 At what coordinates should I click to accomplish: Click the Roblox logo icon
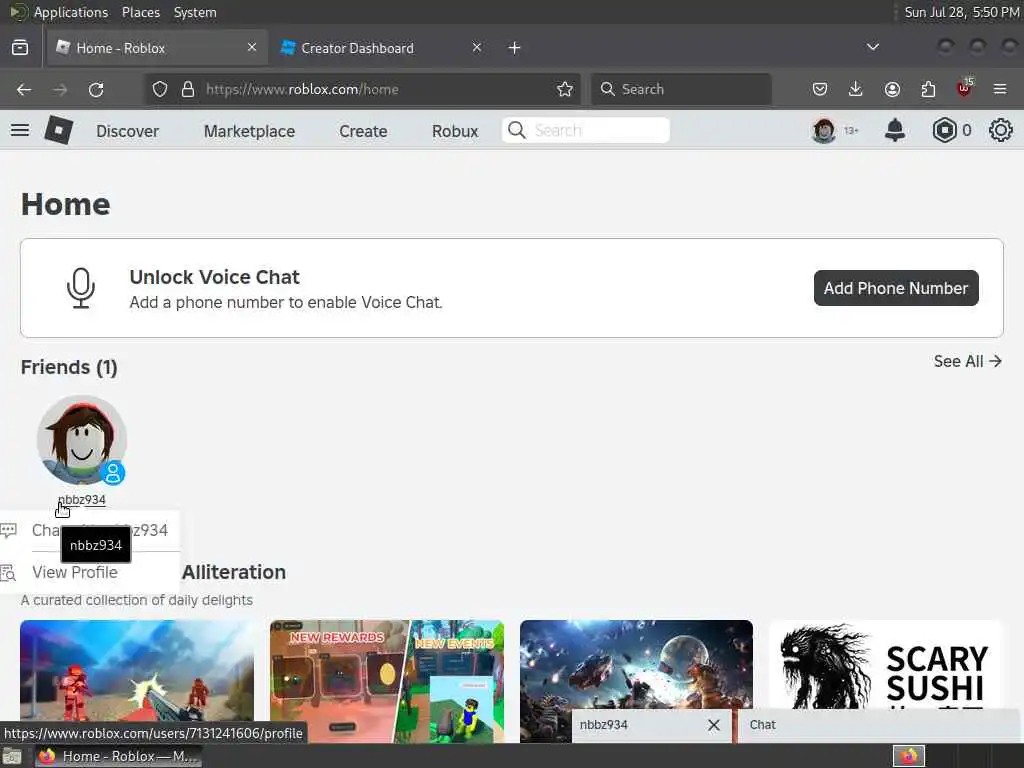click(x=58, y=130)
